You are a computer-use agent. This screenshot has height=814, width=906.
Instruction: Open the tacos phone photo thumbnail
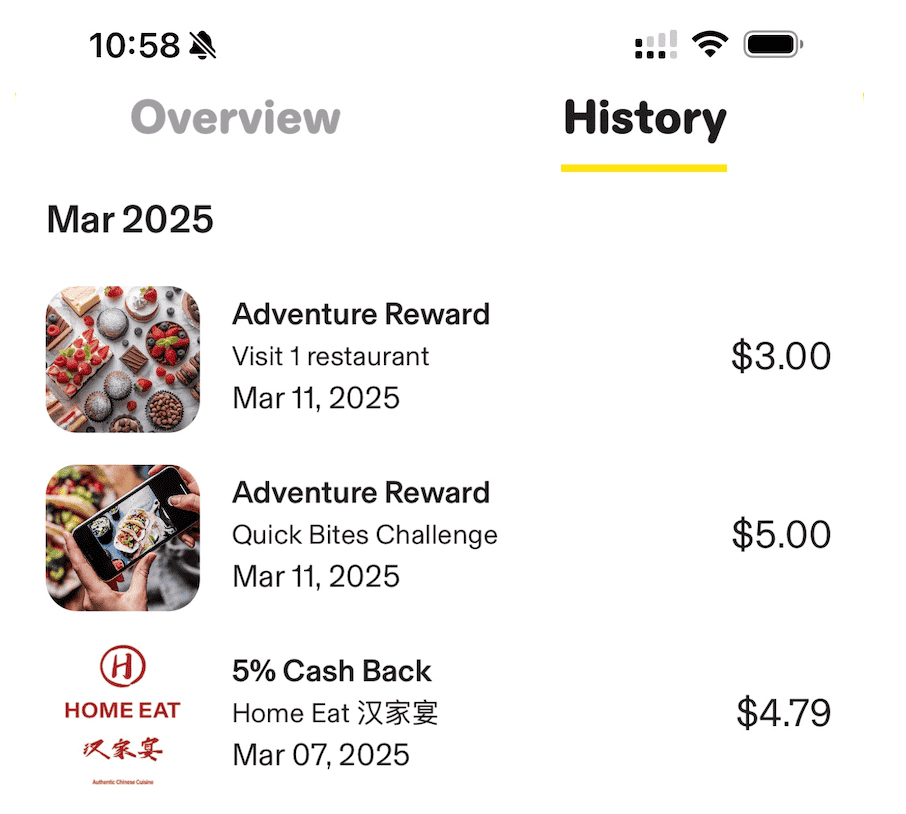123,537
